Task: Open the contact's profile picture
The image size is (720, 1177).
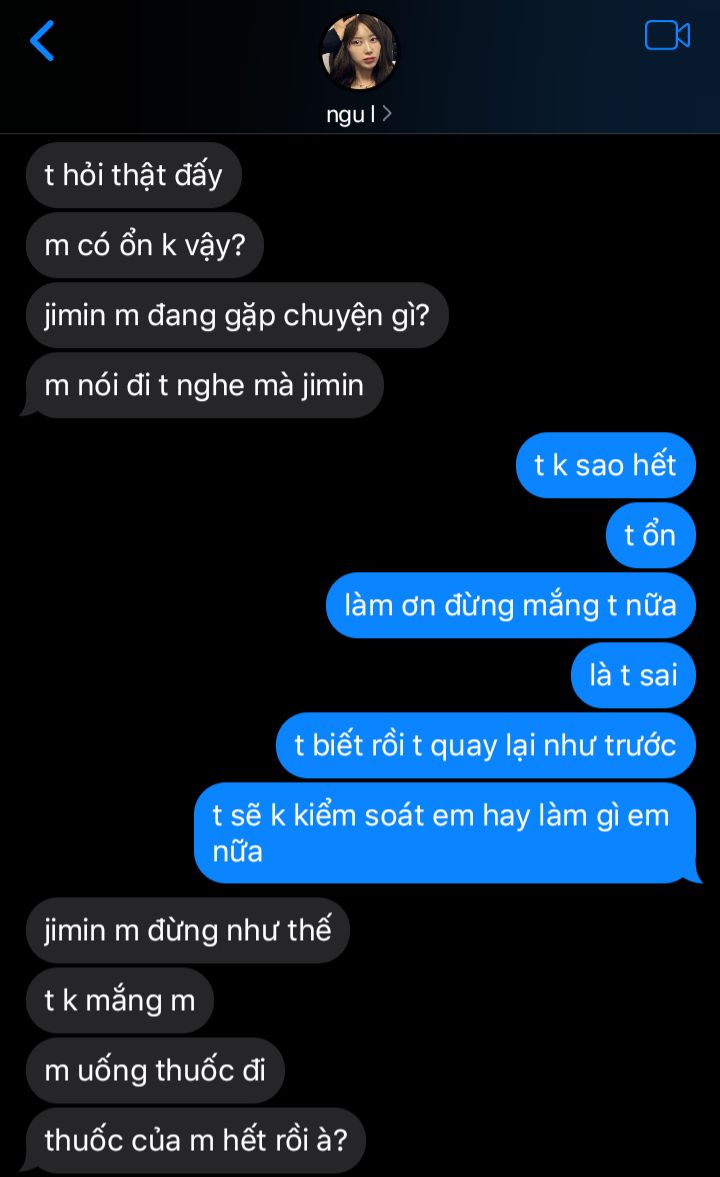Action: tap(360, 50)
